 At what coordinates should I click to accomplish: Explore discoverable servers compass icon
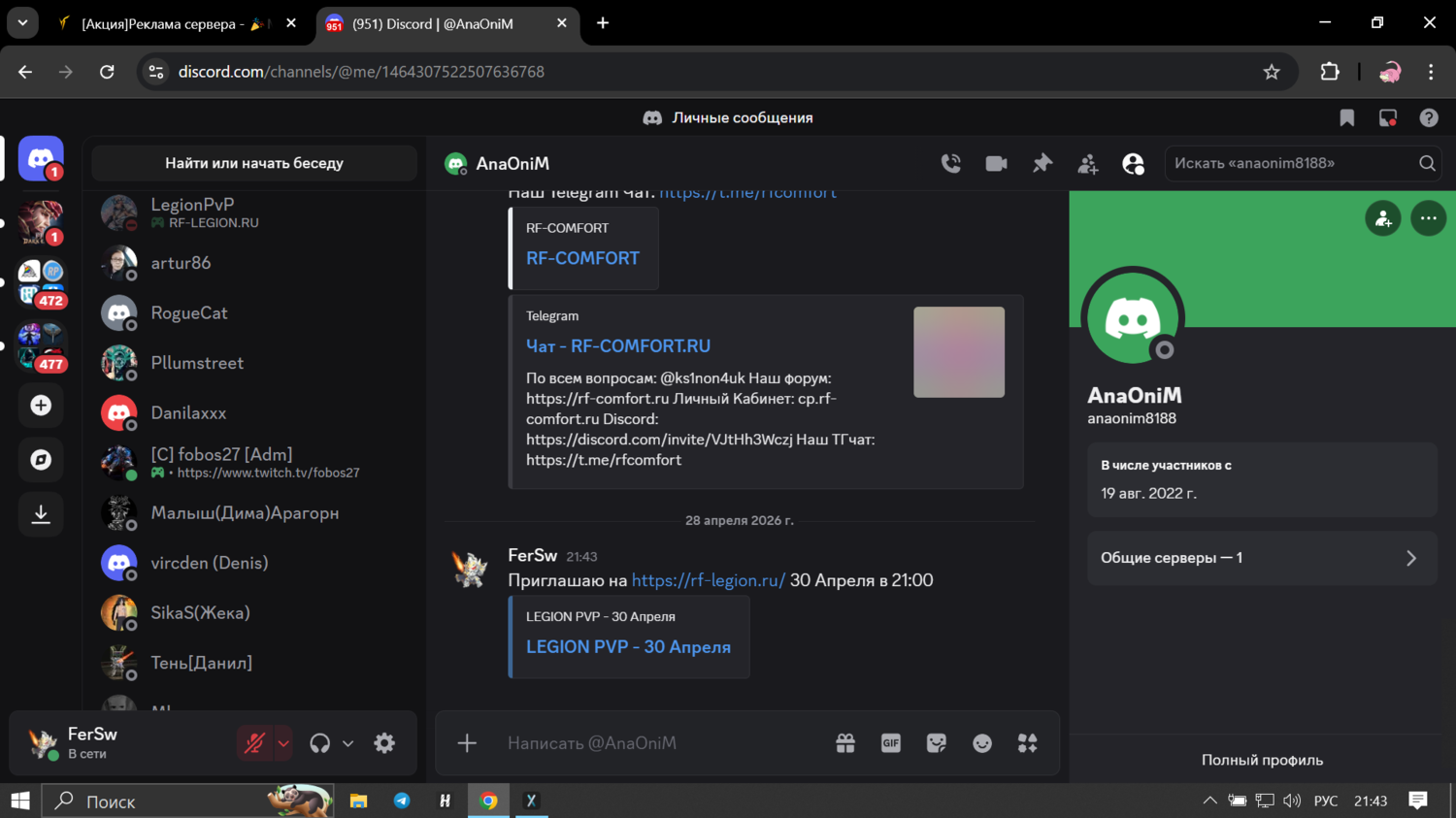click(41, 459)
